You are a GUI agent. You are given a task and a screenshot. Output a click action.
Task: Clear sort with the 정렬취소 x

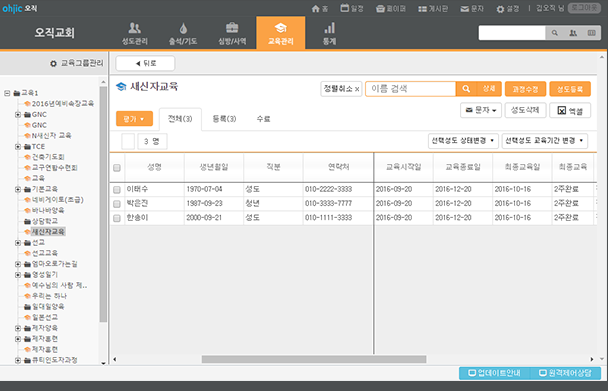[357, 89]
